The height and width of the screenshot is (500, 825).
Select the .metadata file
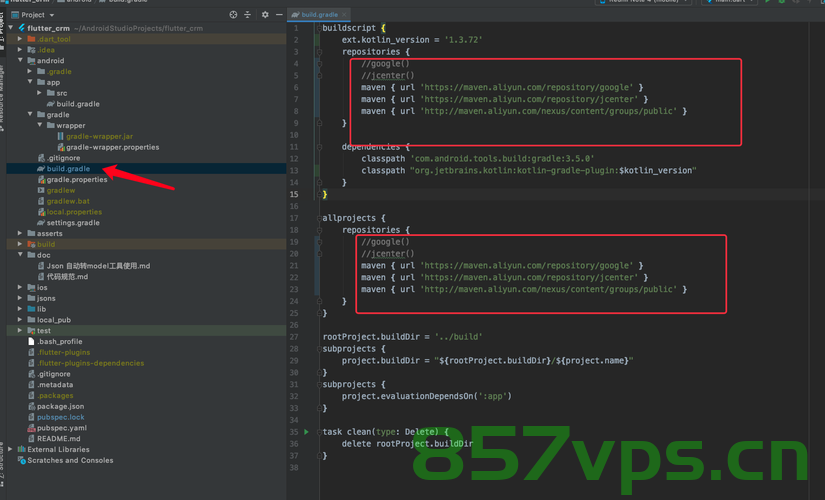click(55, 384)
